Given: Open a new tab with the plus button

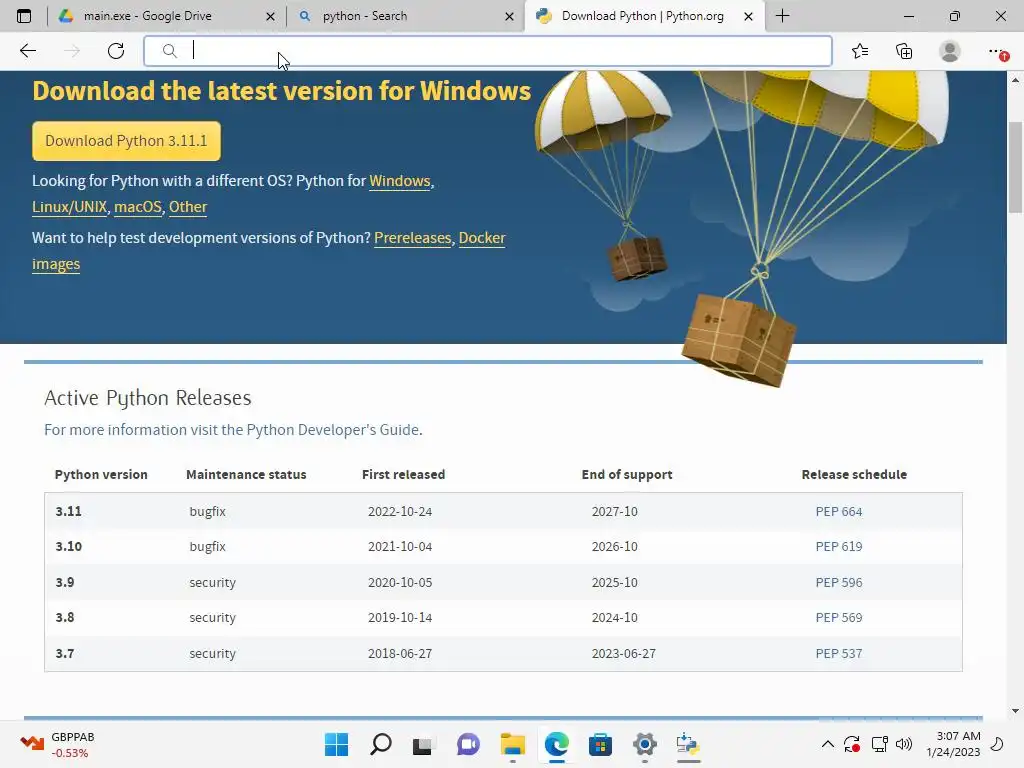Looking at the screenshot, I should [x=782, y=16].
